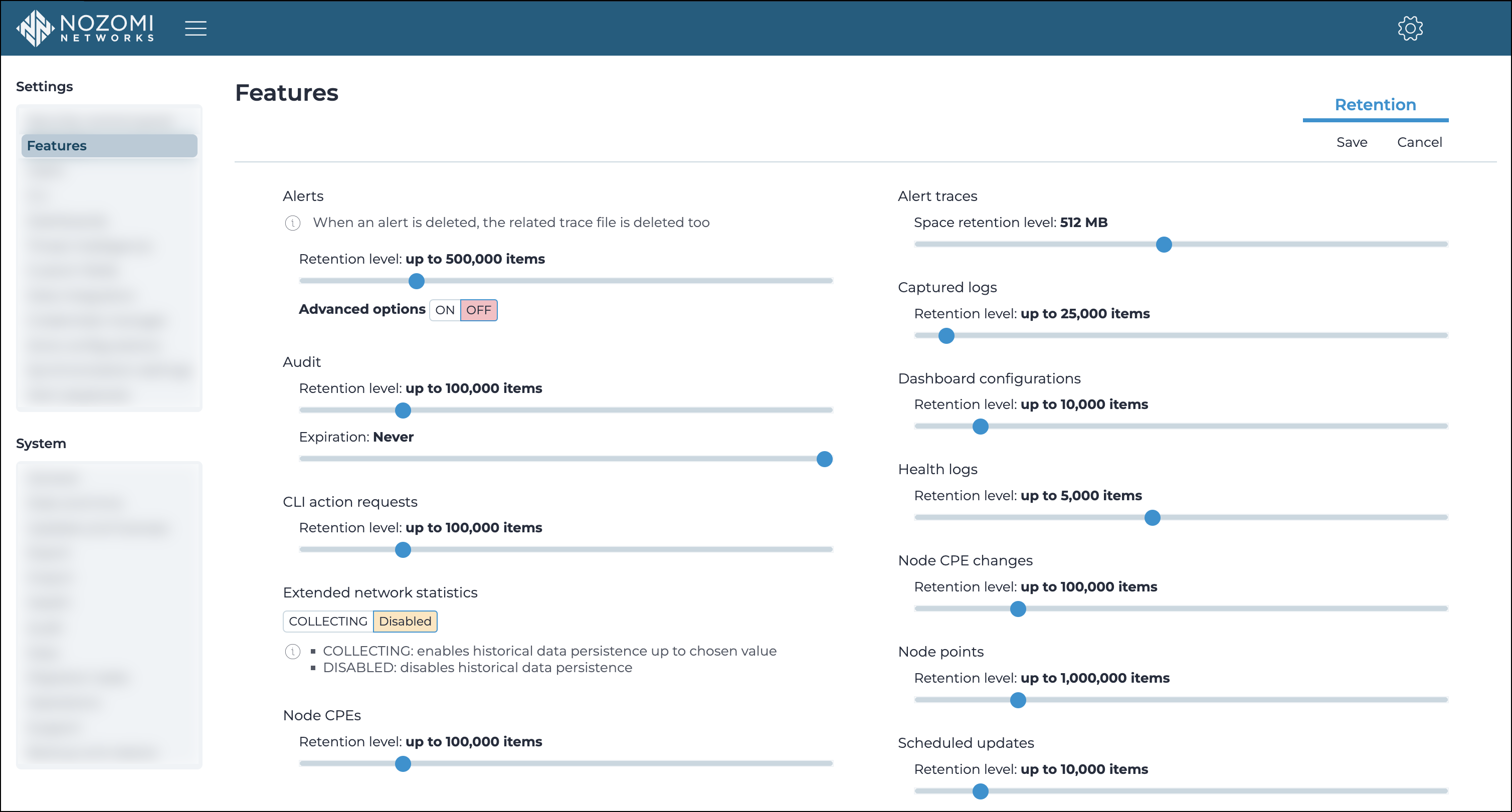Click info icon beside COLLECTING description
1512x812 pixels.
[292, 651]
